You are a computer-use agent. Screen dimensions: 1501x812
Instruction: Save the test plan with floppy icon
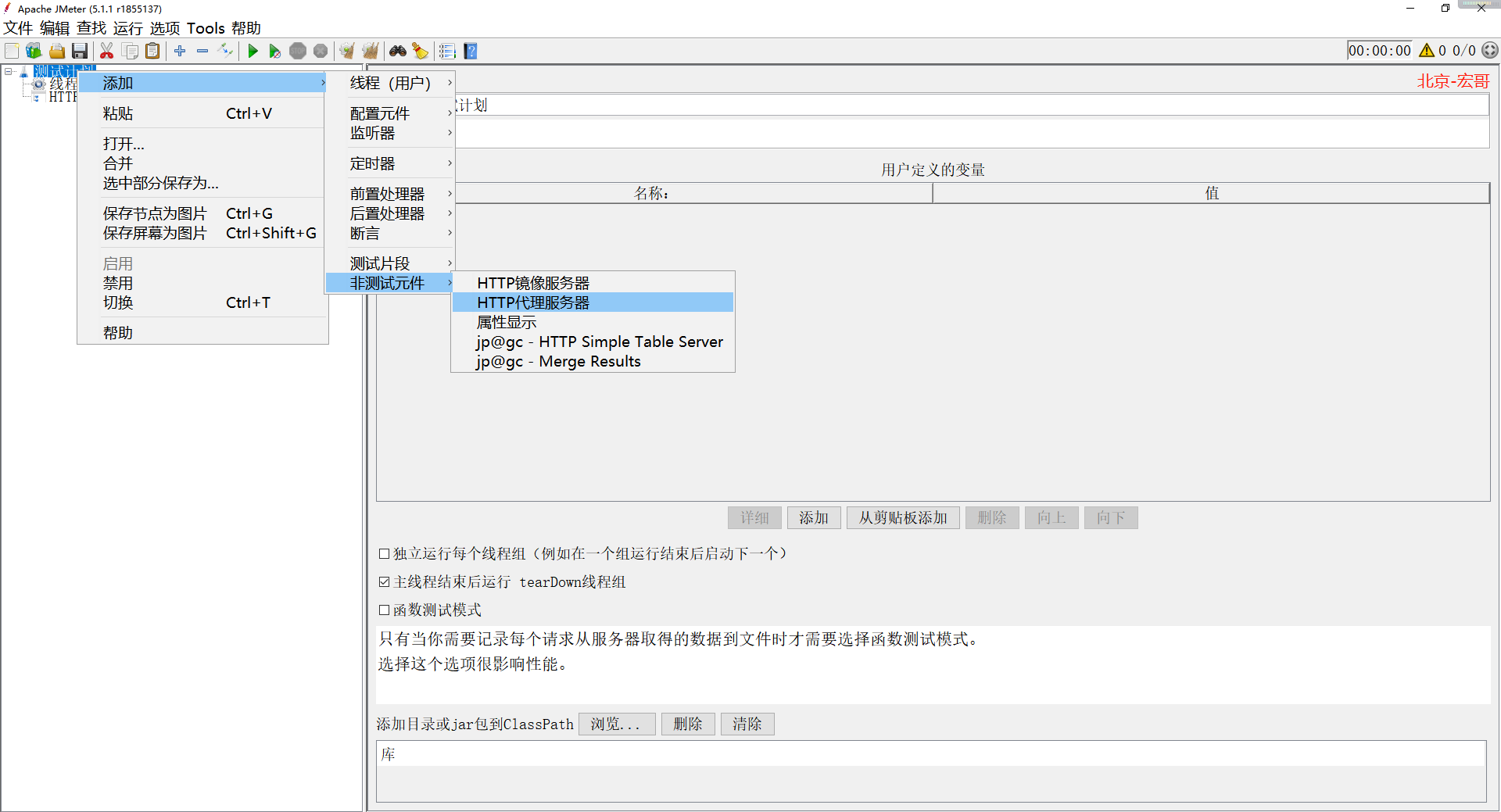click(80, 51)
